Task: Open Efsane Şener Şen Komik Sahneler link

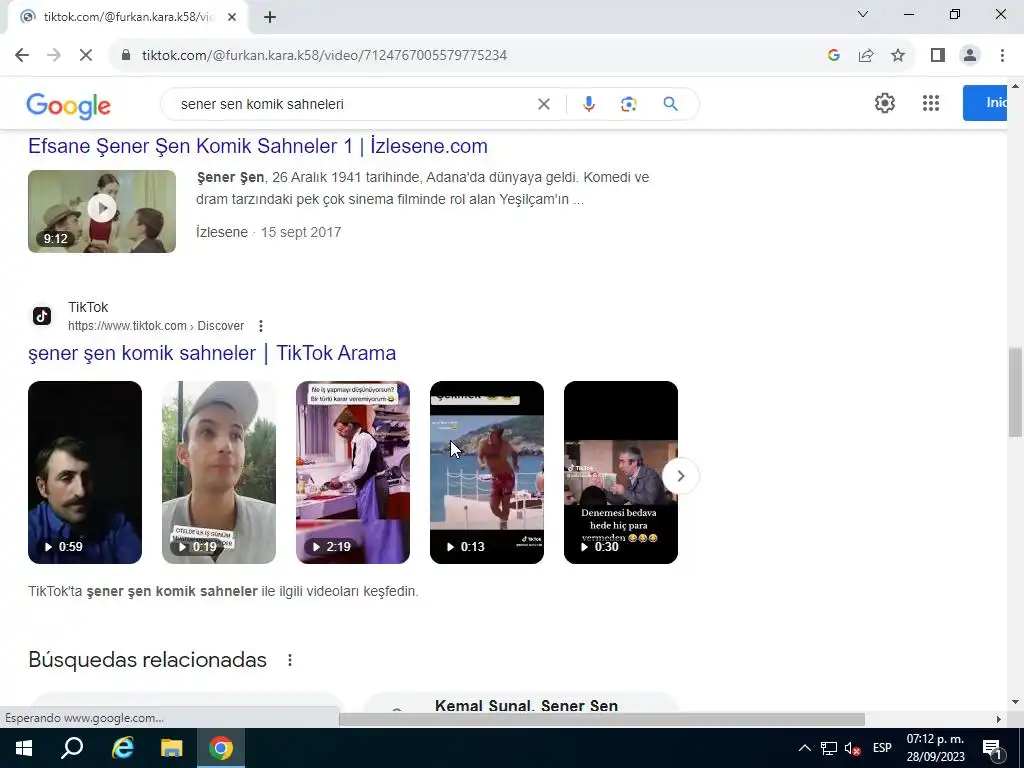Action: click(x=258, y=146)
